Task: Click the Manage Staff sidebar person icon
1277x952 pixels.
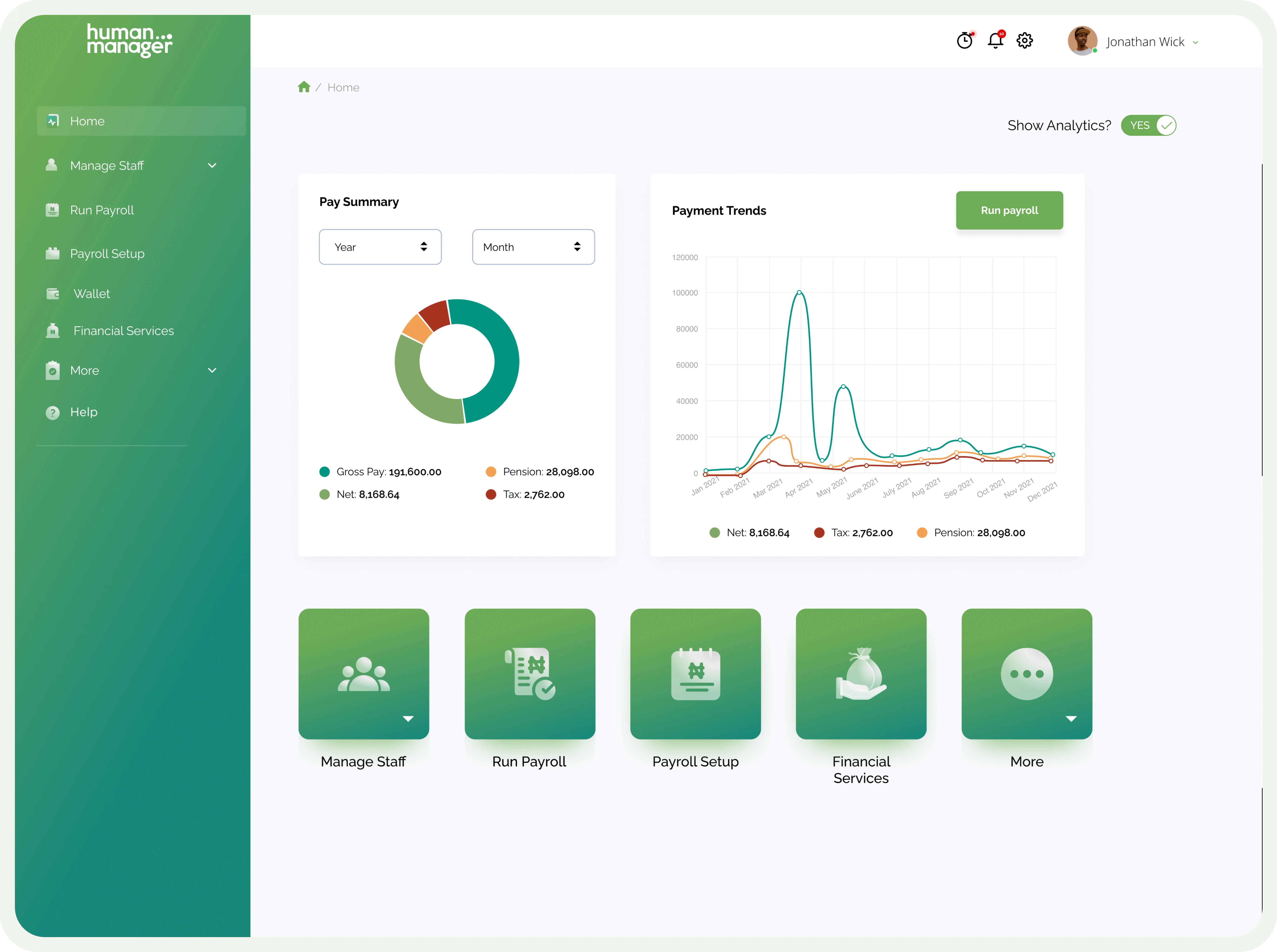Action: point(51,165)
